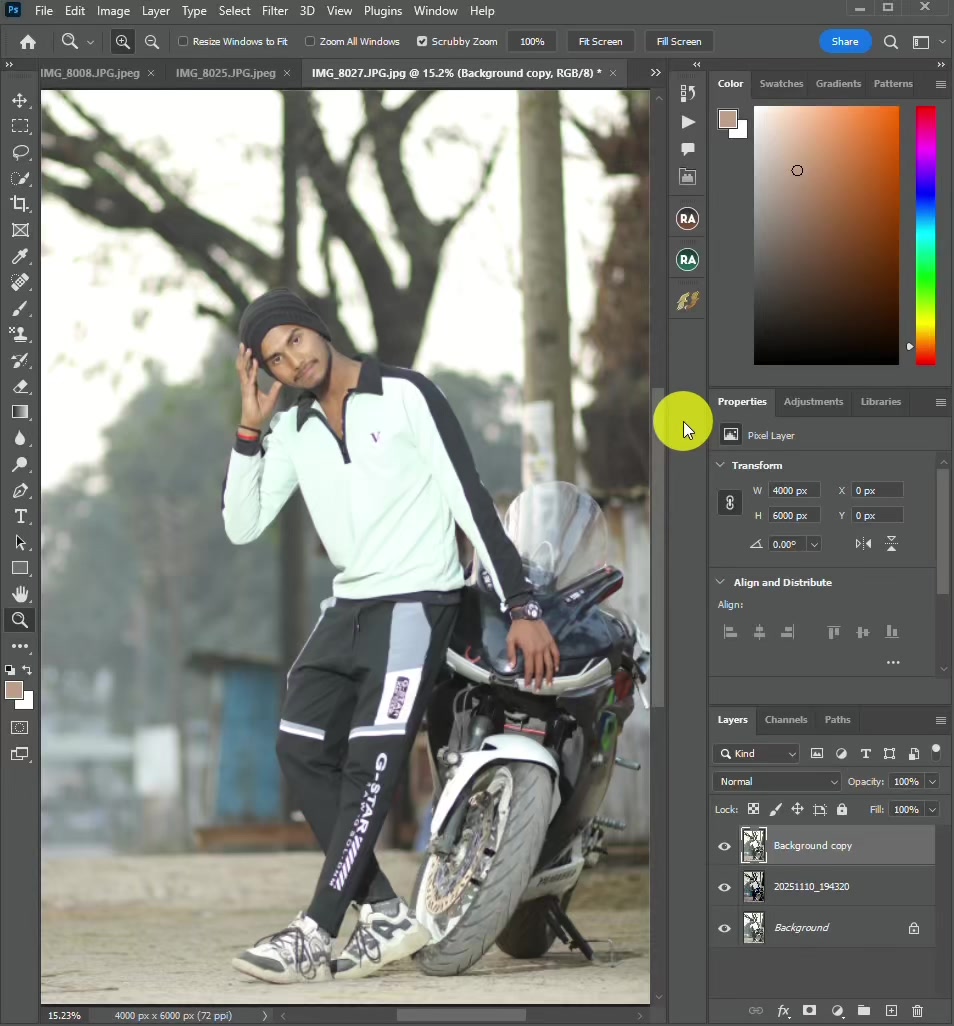Click the Transform width input field

point(794,491)
